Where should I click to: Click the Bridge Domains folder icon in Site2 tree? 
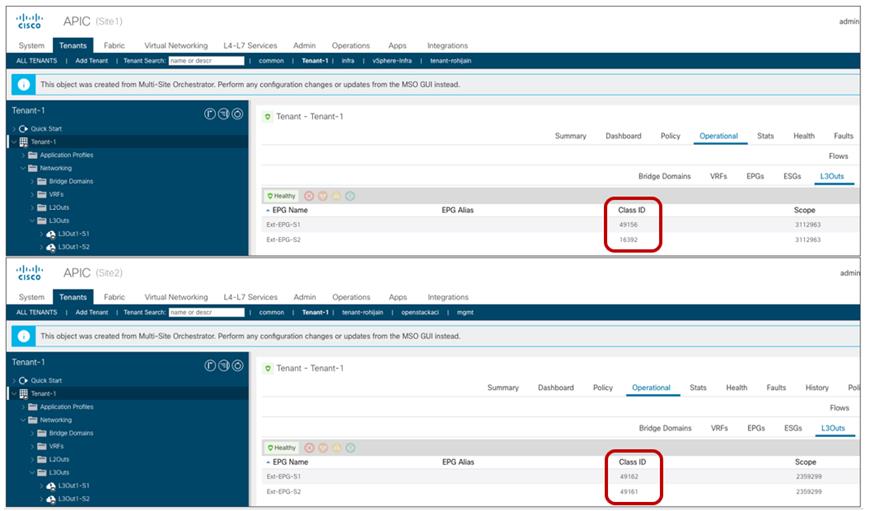(x=42, y=433)
